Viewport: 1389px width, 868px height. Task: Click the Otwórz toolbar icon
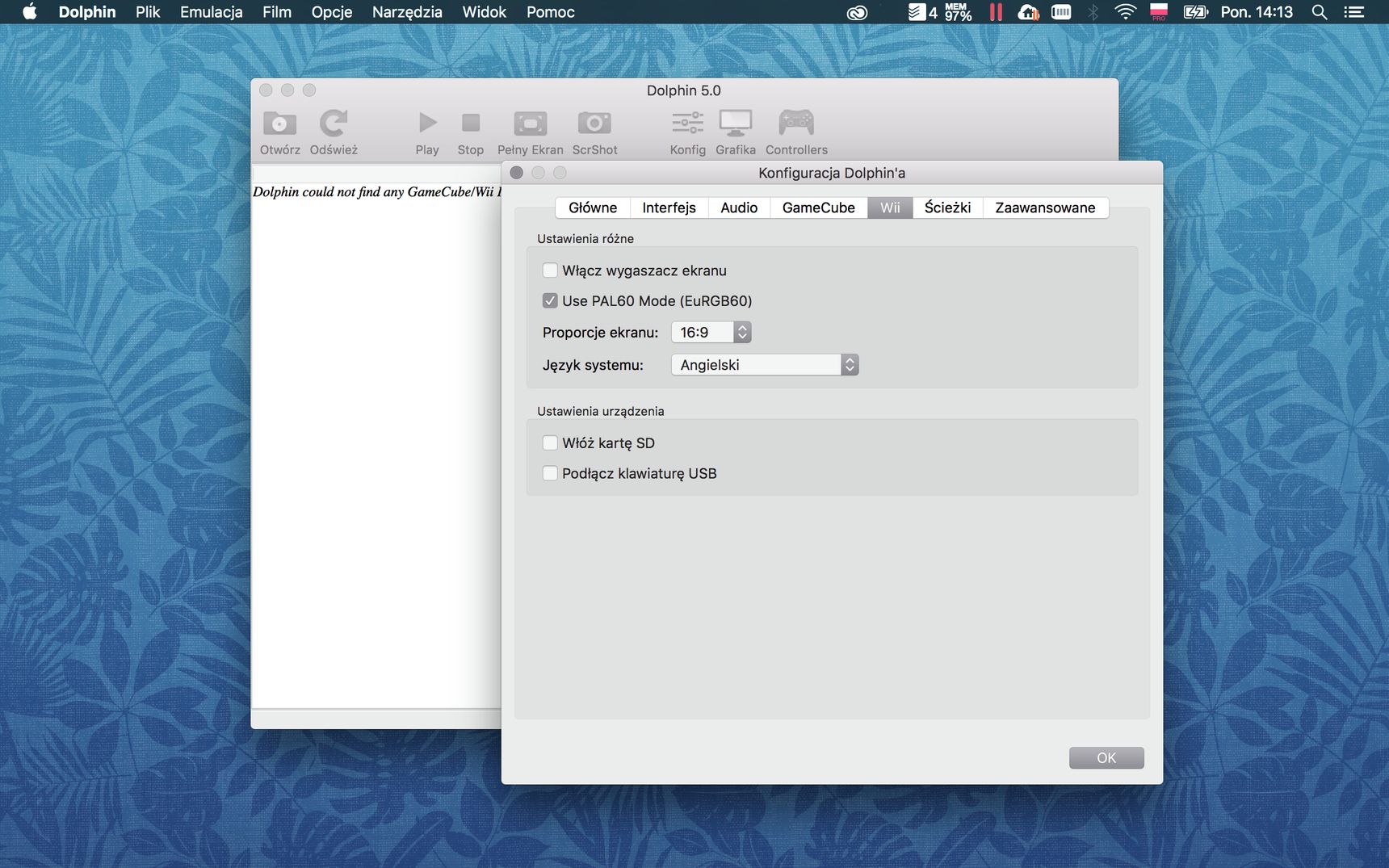279,124
